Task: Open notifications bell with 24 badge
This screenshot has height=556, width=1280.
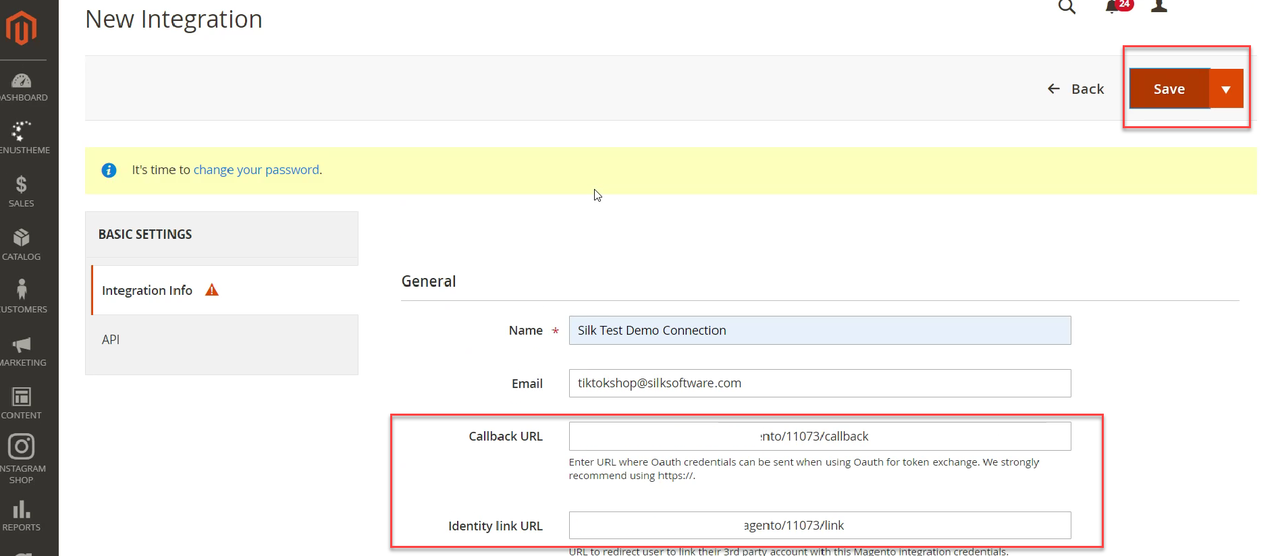Action: [x=1114, y=8]
